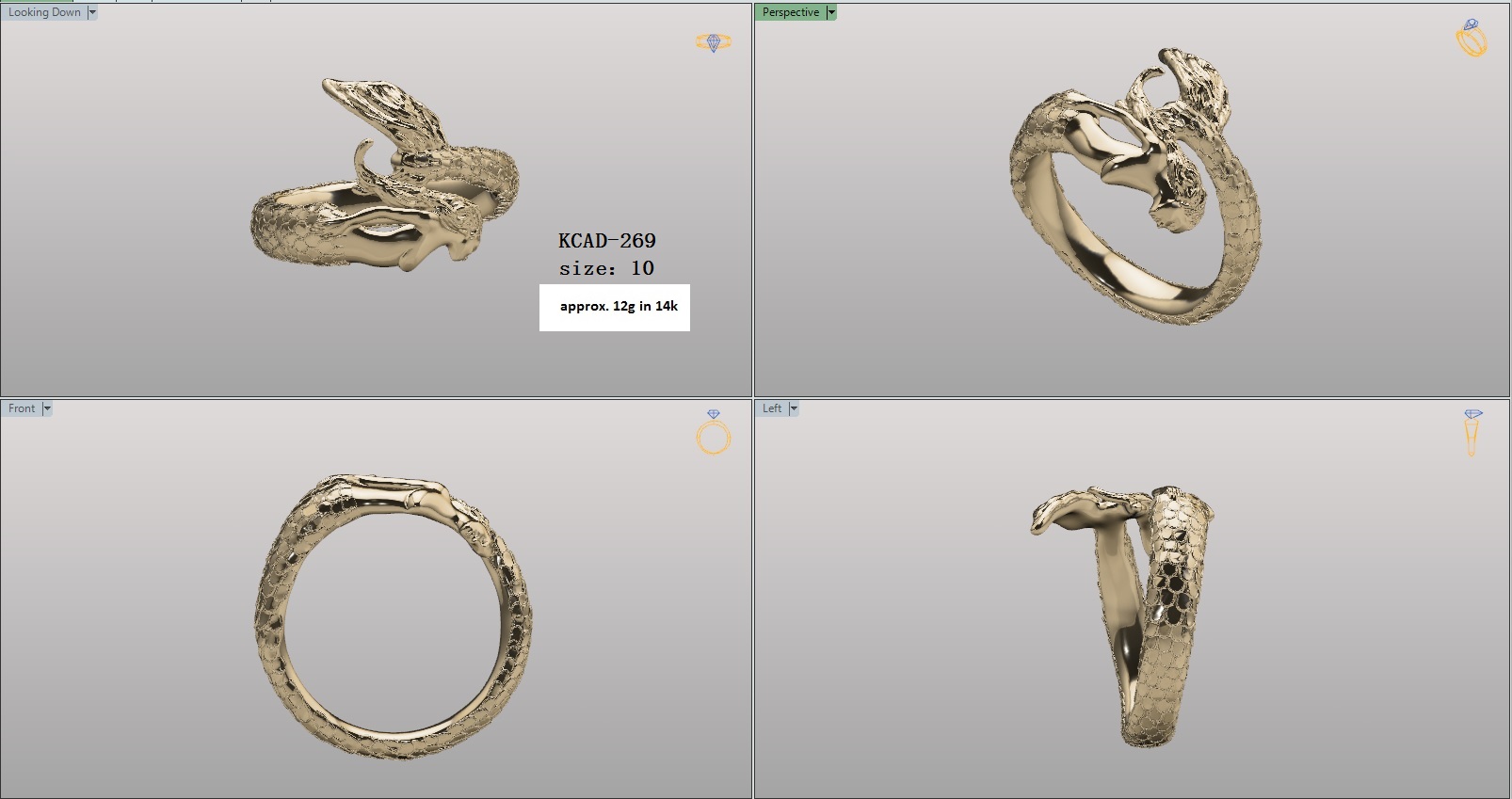Open the Front viewport dropdown arrow
The image size is (1512, 799).
47,408
